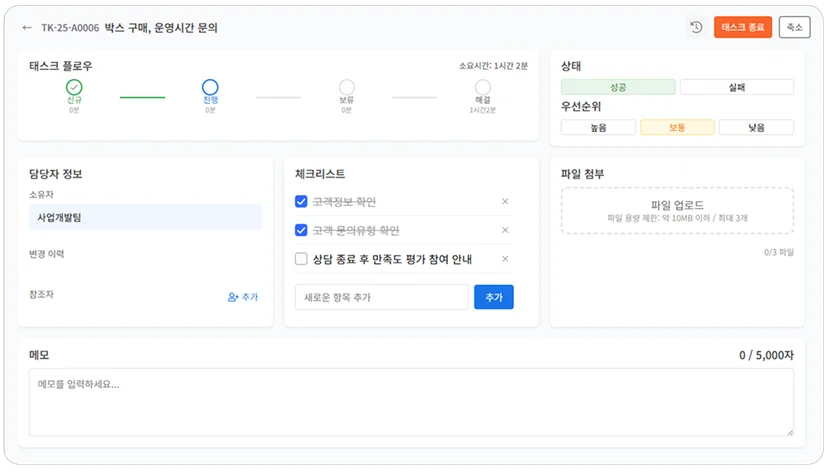Select the 해결 step circle in task flow
828x472 pixels.
tap(483, 87)
